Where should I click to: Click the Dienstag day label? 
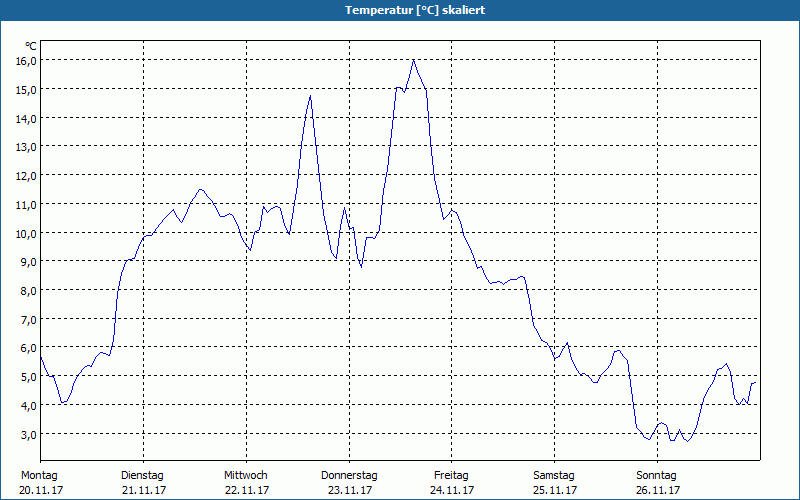click(142, 476)
